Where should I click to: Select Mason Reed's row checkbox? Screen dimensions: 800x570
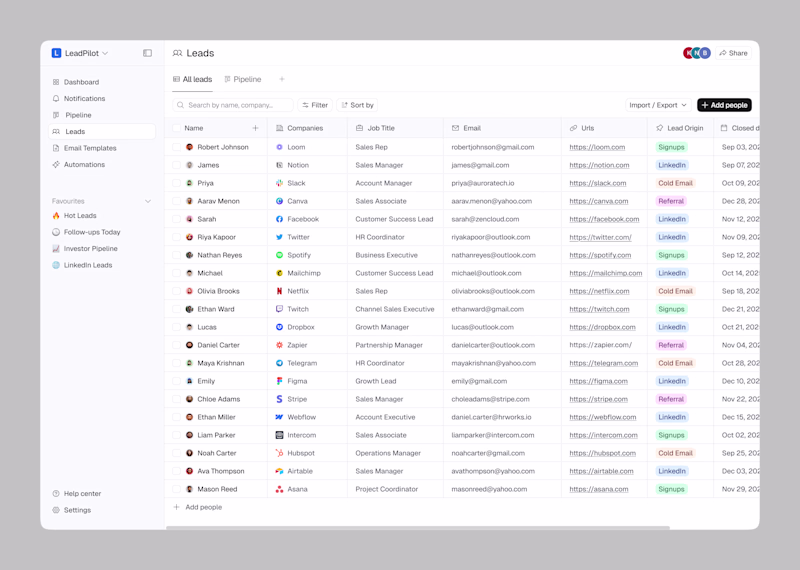(x=177, y=489)
